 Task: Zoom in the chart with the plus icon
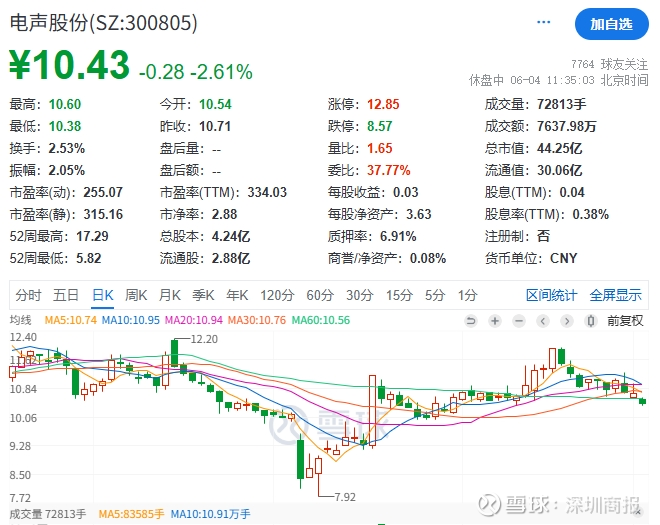click(x=495, y=321)
